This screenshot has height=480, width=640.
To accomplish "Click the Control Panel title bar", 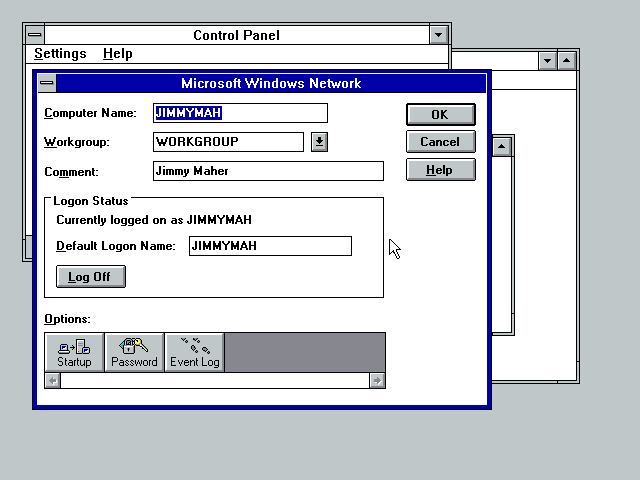I will pos(236,35).
